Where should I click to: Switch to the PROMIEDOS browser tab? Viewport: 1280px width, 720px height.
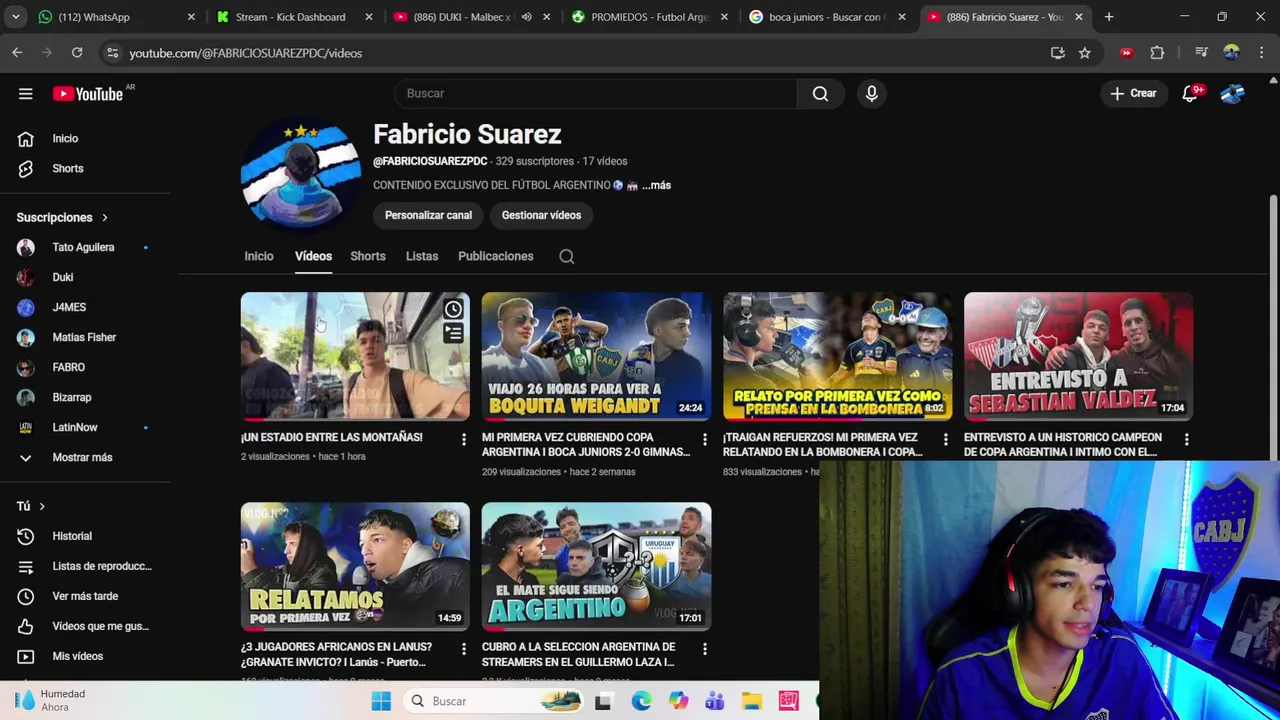pyautogui.click(x=648, y=17)
